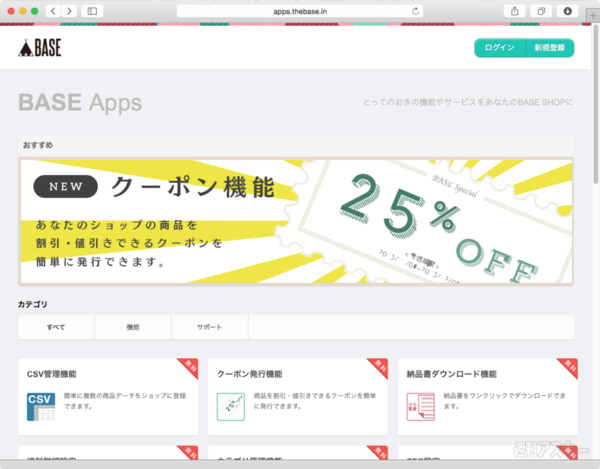The image size is (600, 469).
Task: Open the 納品書ダウンロード機能 app title
Action: point(452,374)
